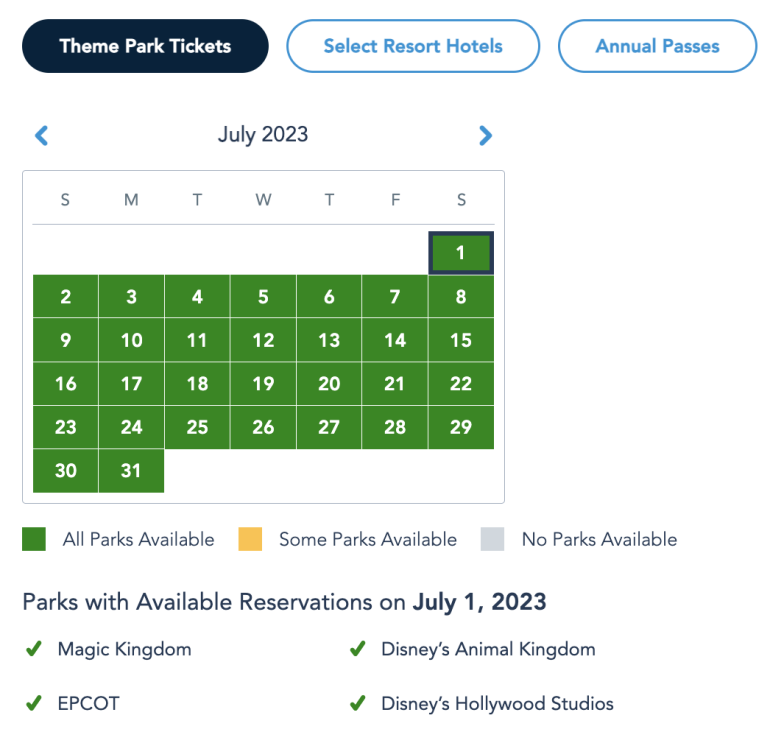This screenshot has height=732, width=770.
Task: Click green checkmark beside EPCOT
Action: pos(33,703)
